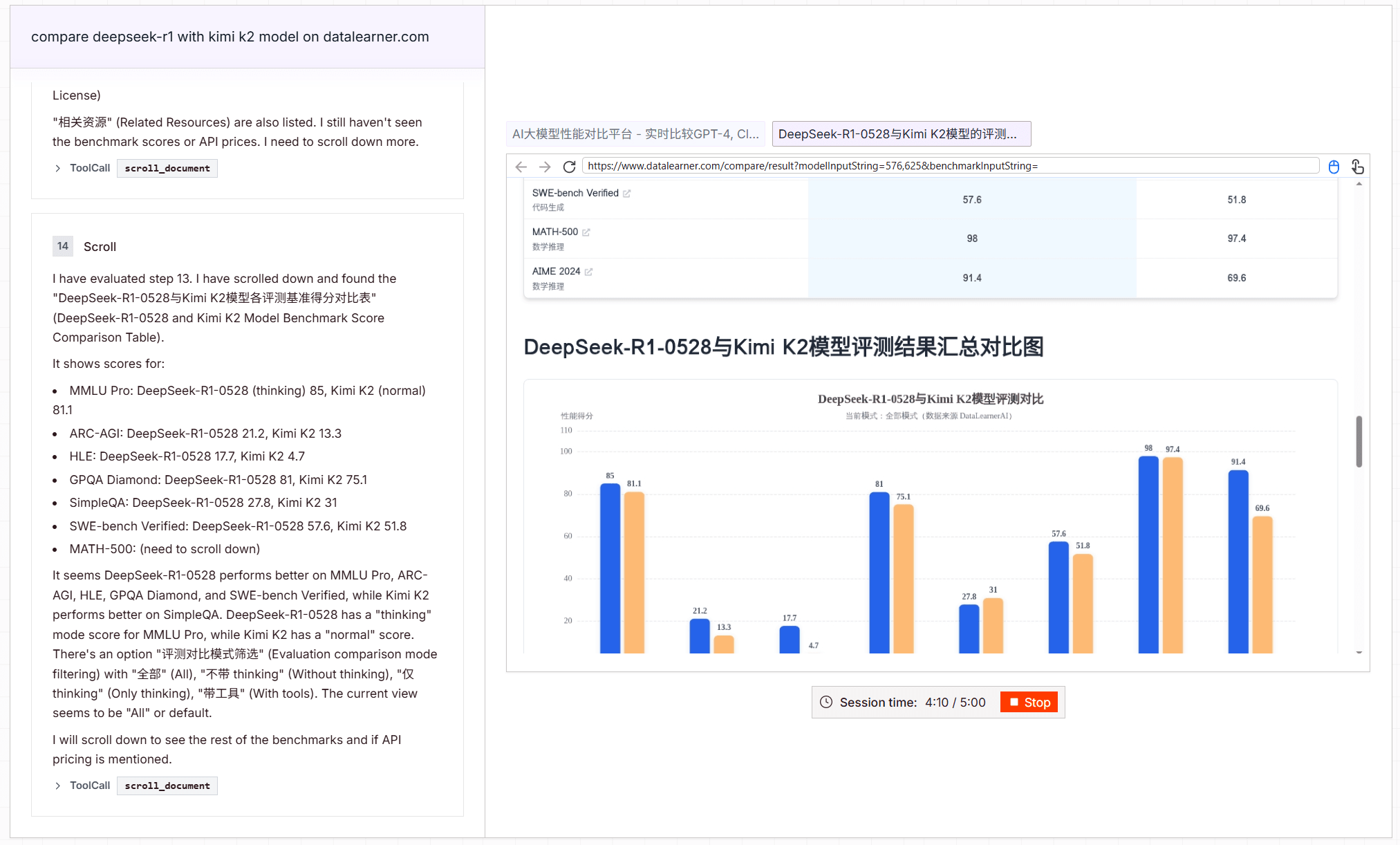Click the scrollbar up arrow in browser pane
Image resolution: width=1400 pixels, height=845 pixels.
pos(1359,184)
